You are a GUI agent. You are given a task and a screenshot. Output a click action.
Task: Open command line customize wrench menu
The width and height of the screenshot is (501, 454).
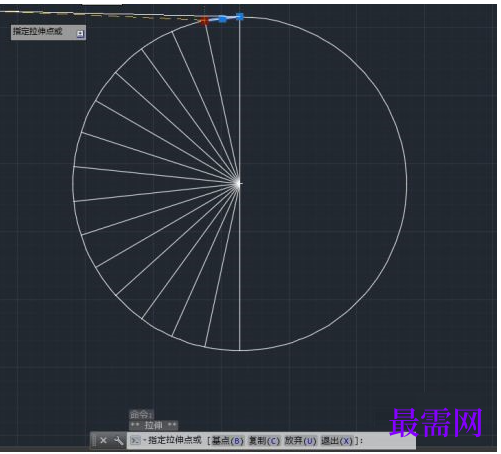tap(118, 440)
